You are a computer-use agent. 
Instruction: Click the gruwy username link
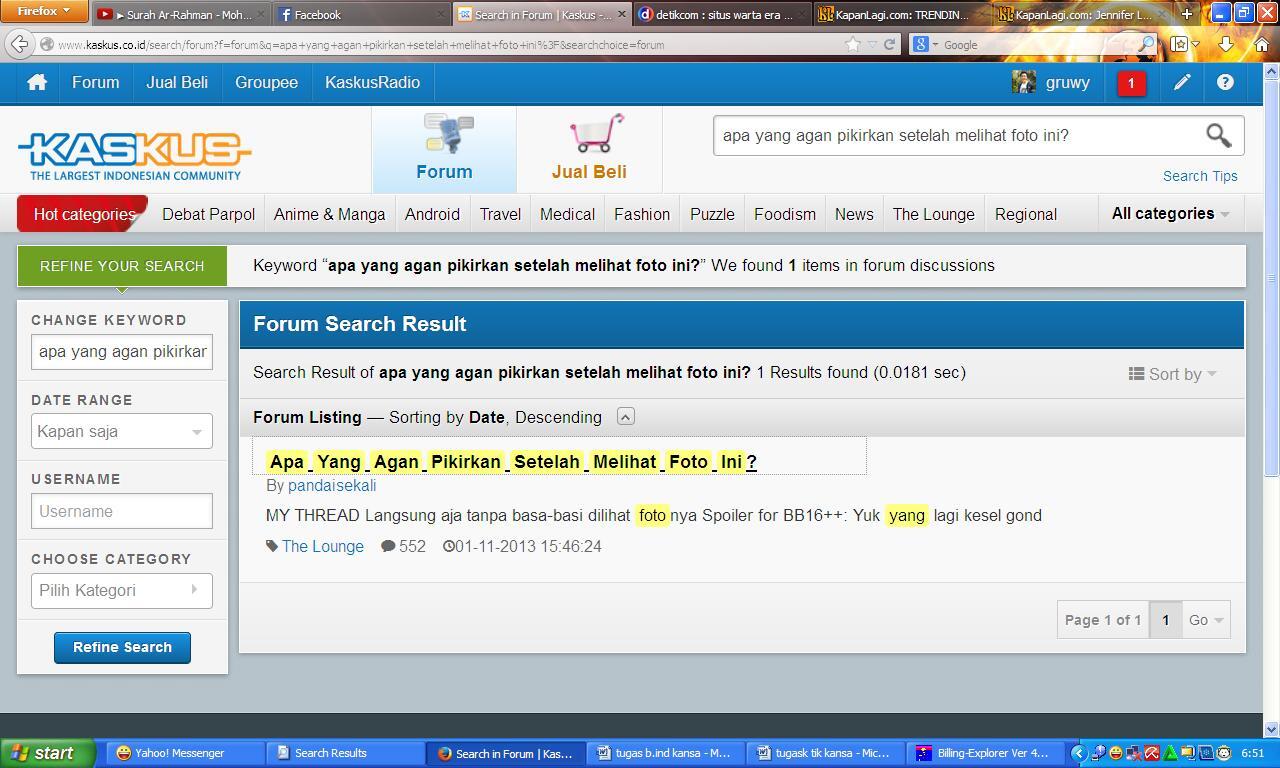(x=1067, y=83)
